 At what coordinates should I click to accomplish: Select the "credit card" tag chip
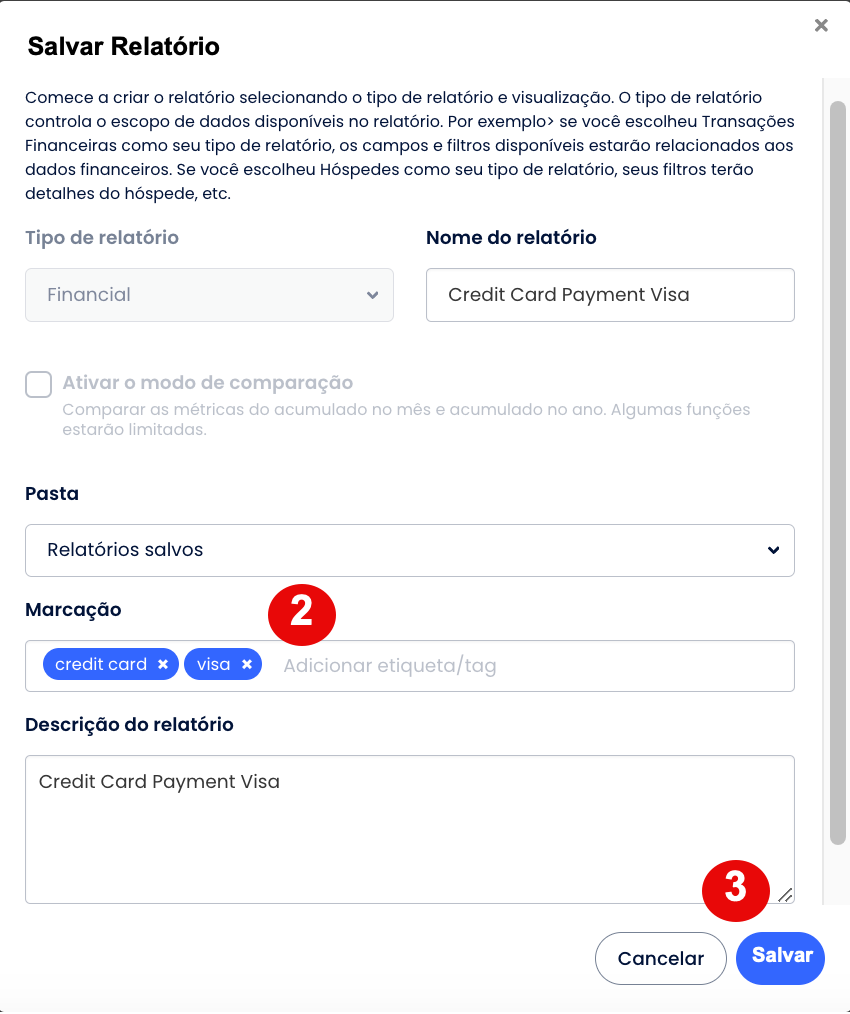tap(100, 665)
